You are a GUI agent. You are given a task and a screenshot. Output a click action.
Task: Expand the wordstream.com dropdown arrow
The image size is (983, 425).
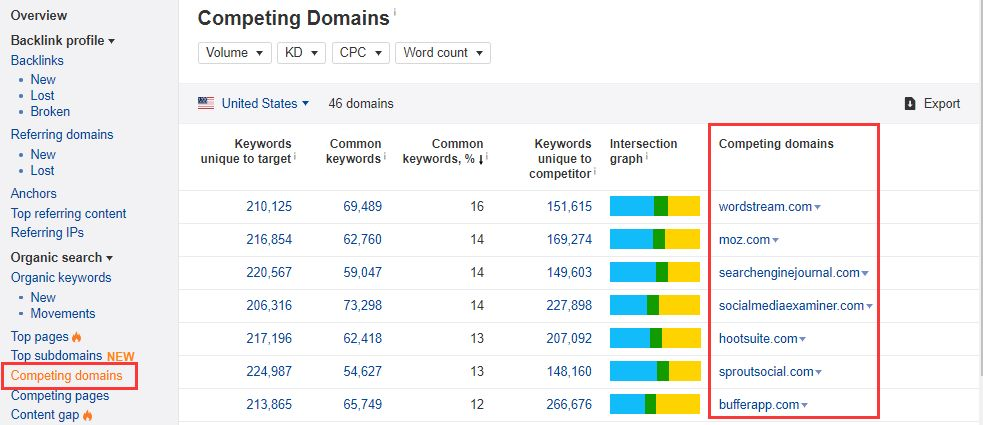click(817, 207)
